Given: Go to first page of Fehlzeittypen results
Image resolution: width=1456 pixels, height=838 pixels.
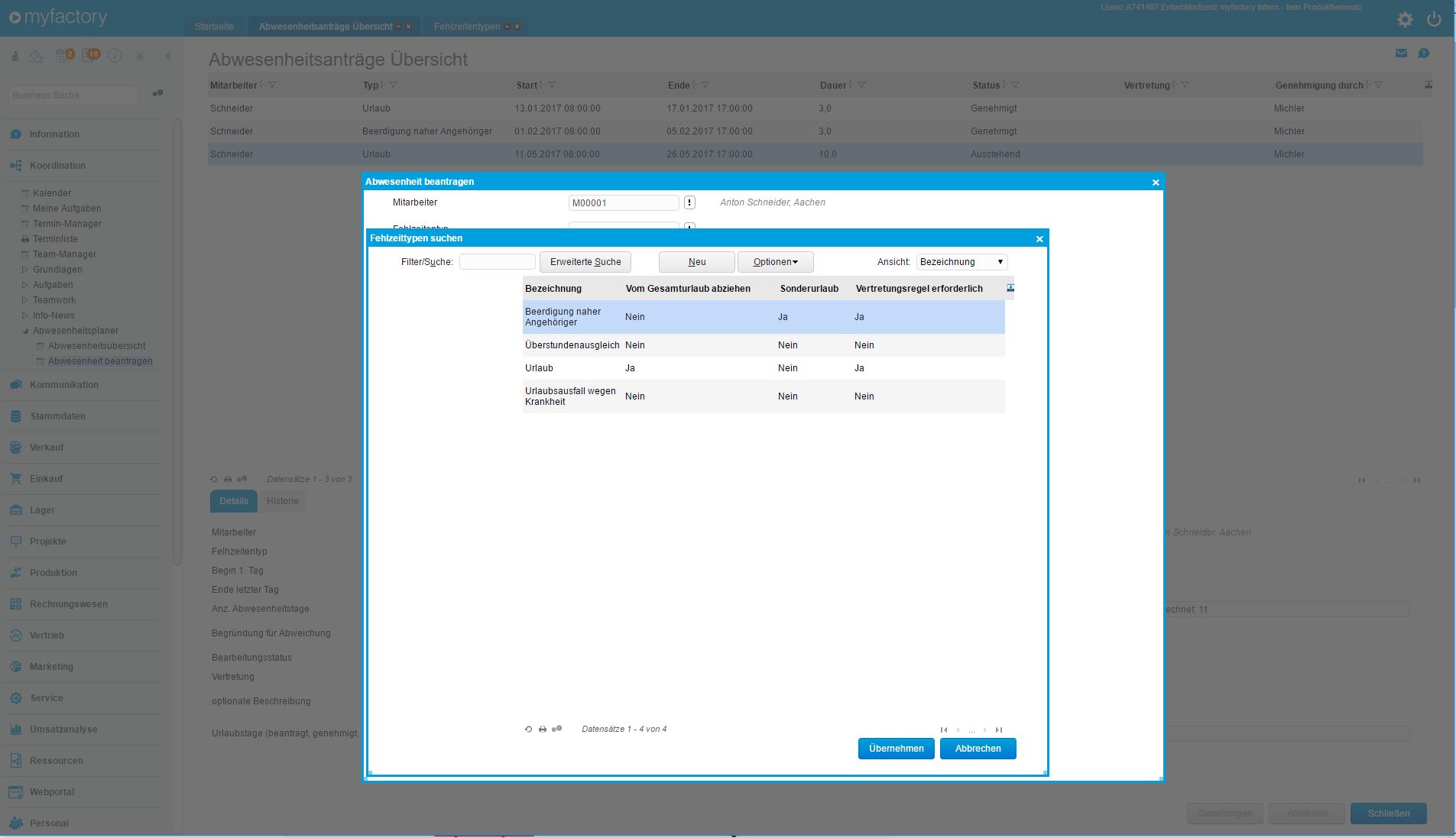Looking at the screenshot, I should click(944, 730).
